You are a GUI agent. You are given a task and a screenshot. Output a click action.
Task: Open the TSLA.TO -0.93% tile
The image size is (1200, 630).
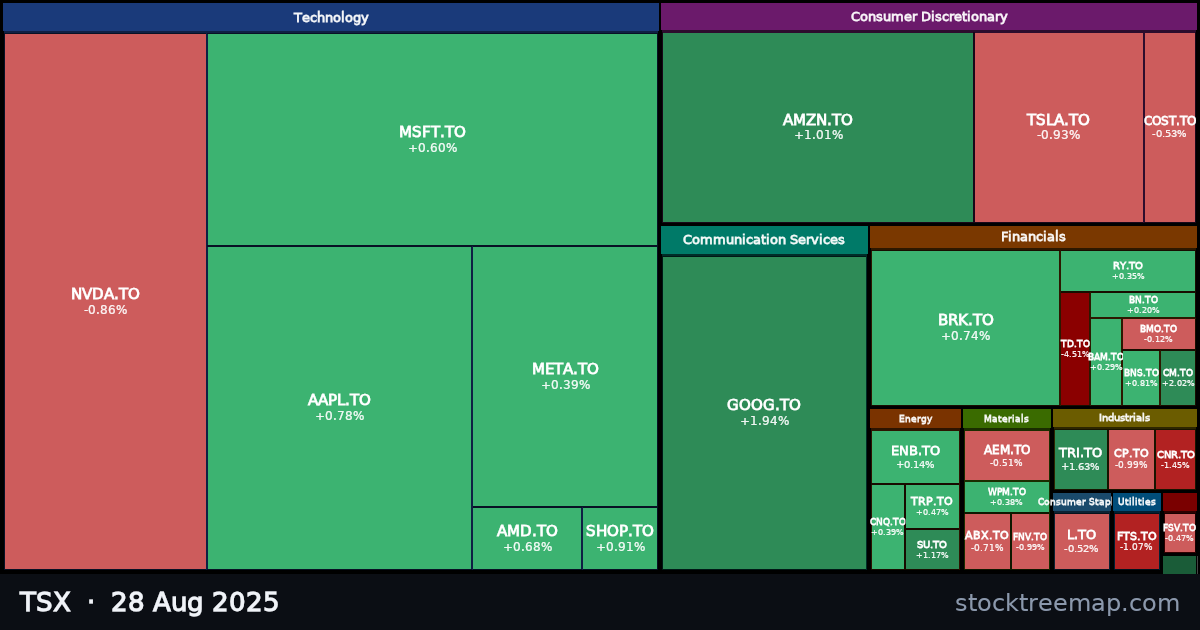click(x=1059, y=127)
